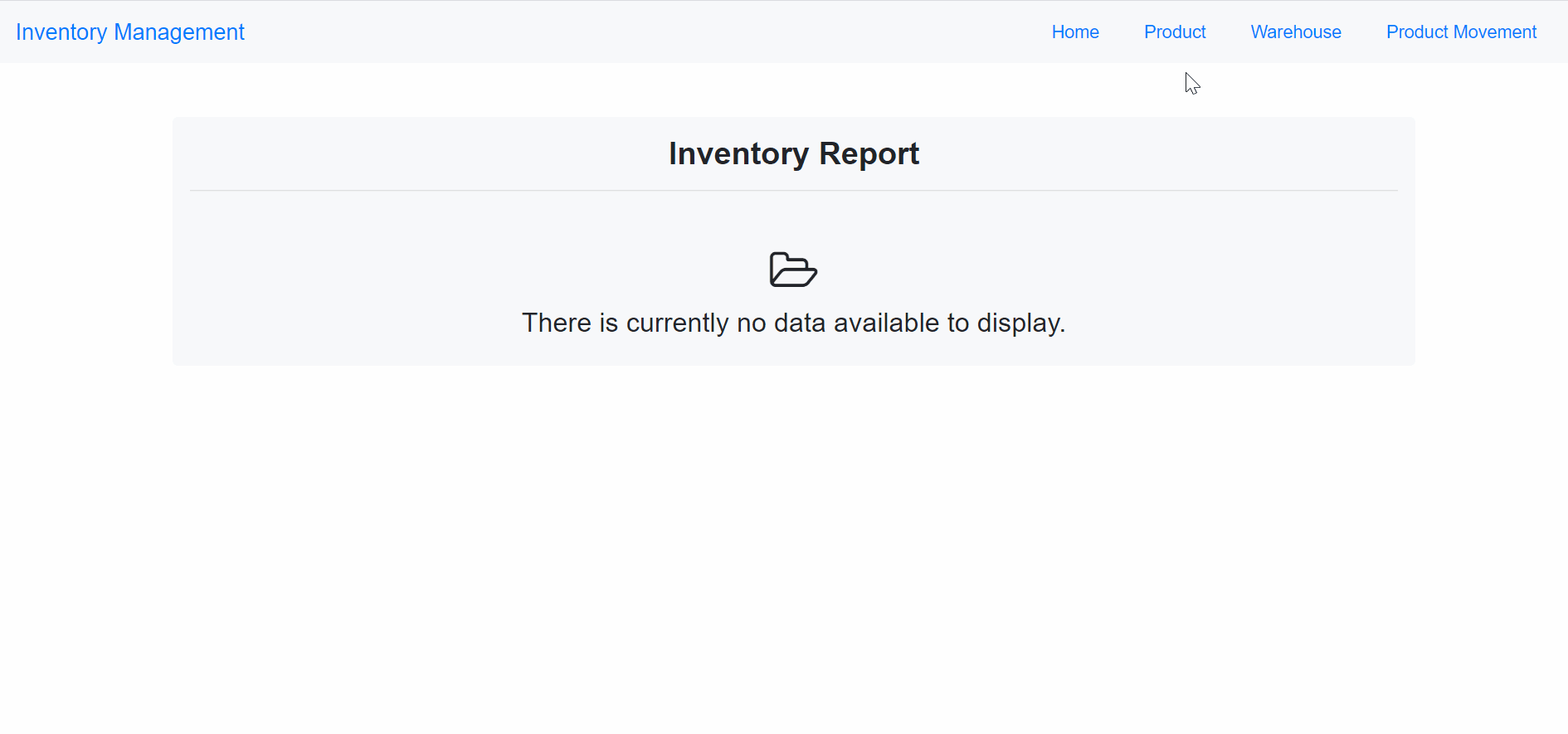Click the open folder empty-state icon
Image resolution: width=1568 pixels, height=734 pixels.
pos(793,270)
